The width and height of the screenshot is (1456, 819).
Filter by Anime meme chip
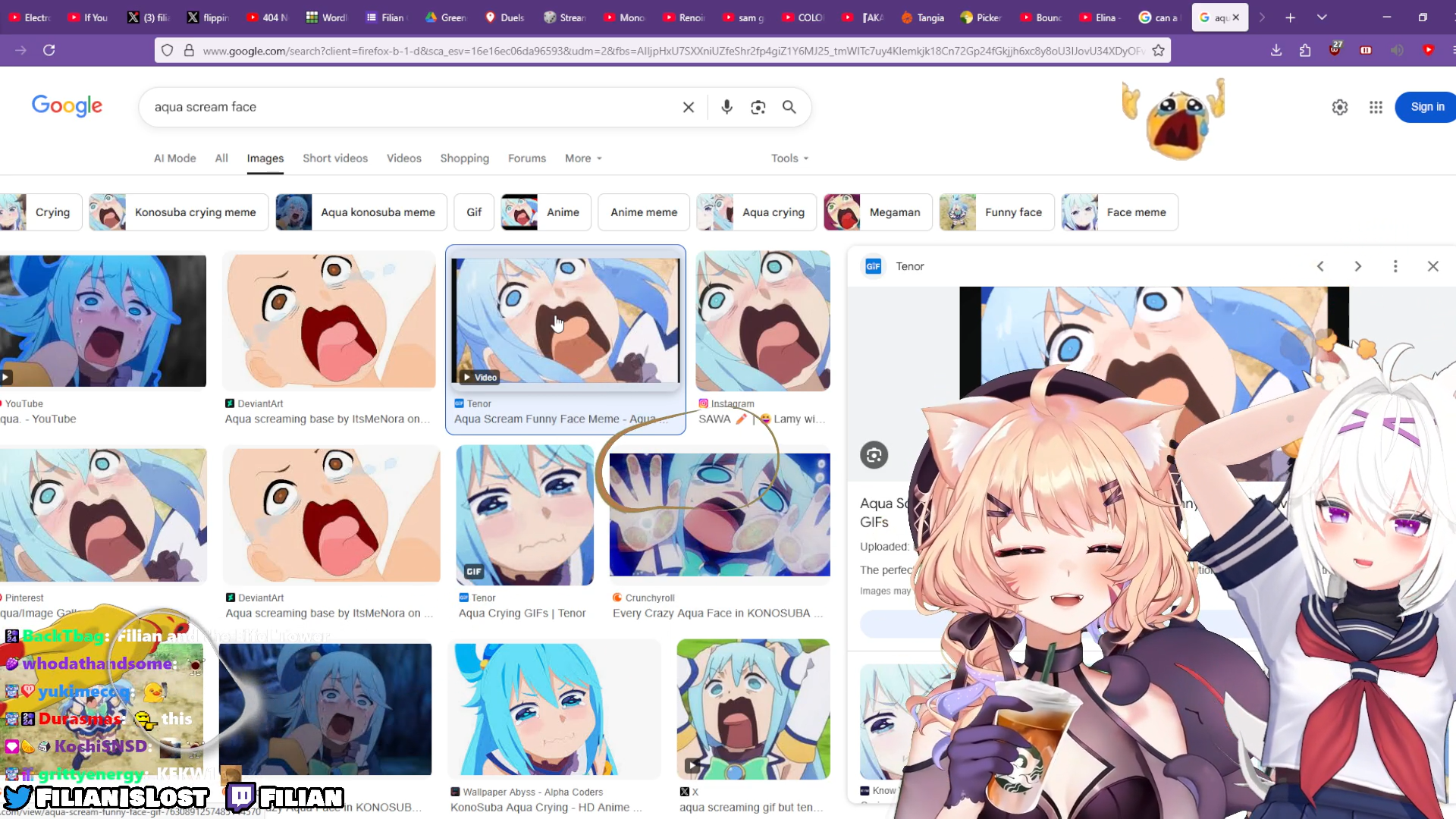(644, 212)
